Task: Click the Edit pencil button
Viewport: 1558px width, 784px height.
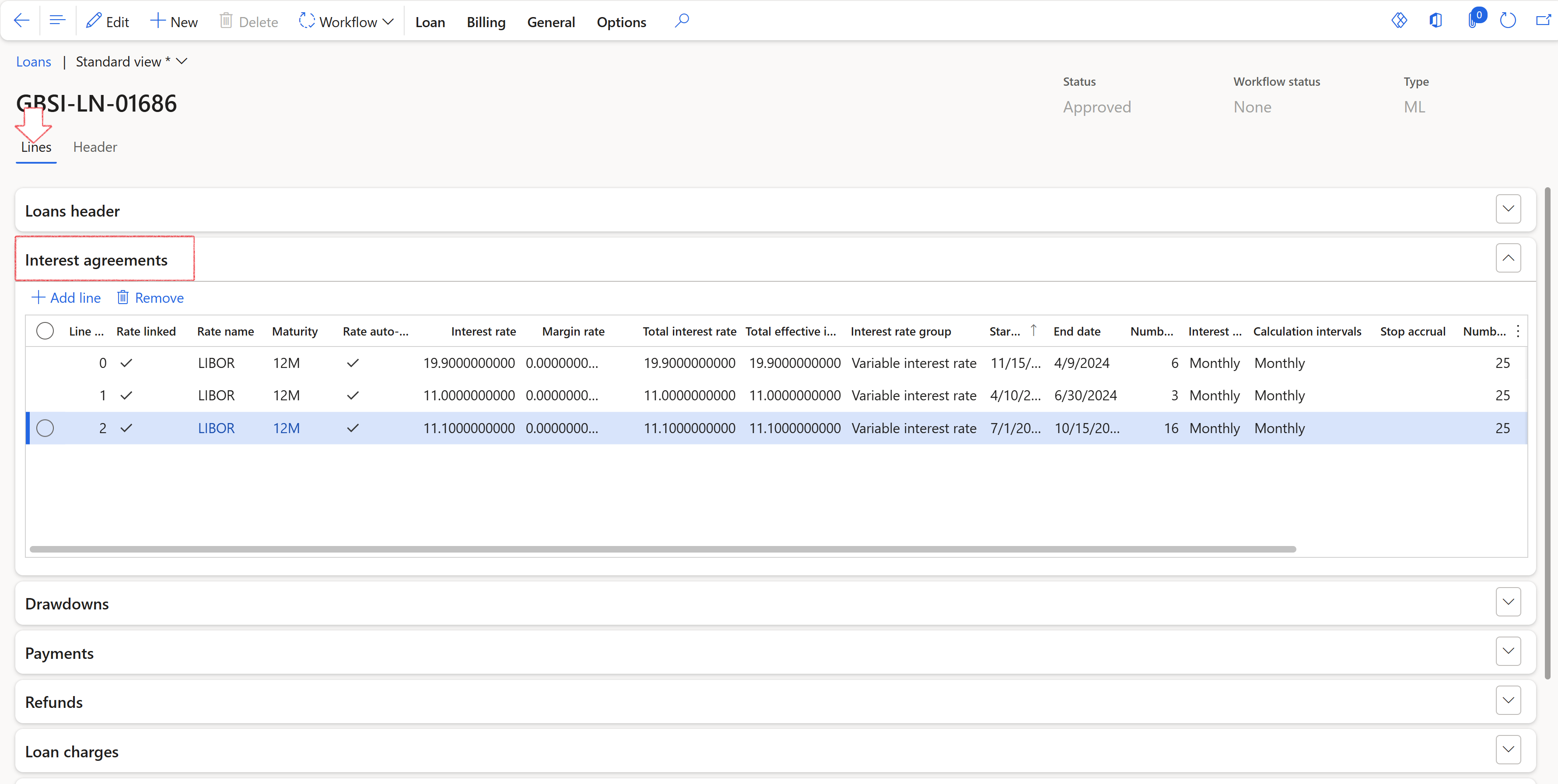Action: click(x=108, y=22)
